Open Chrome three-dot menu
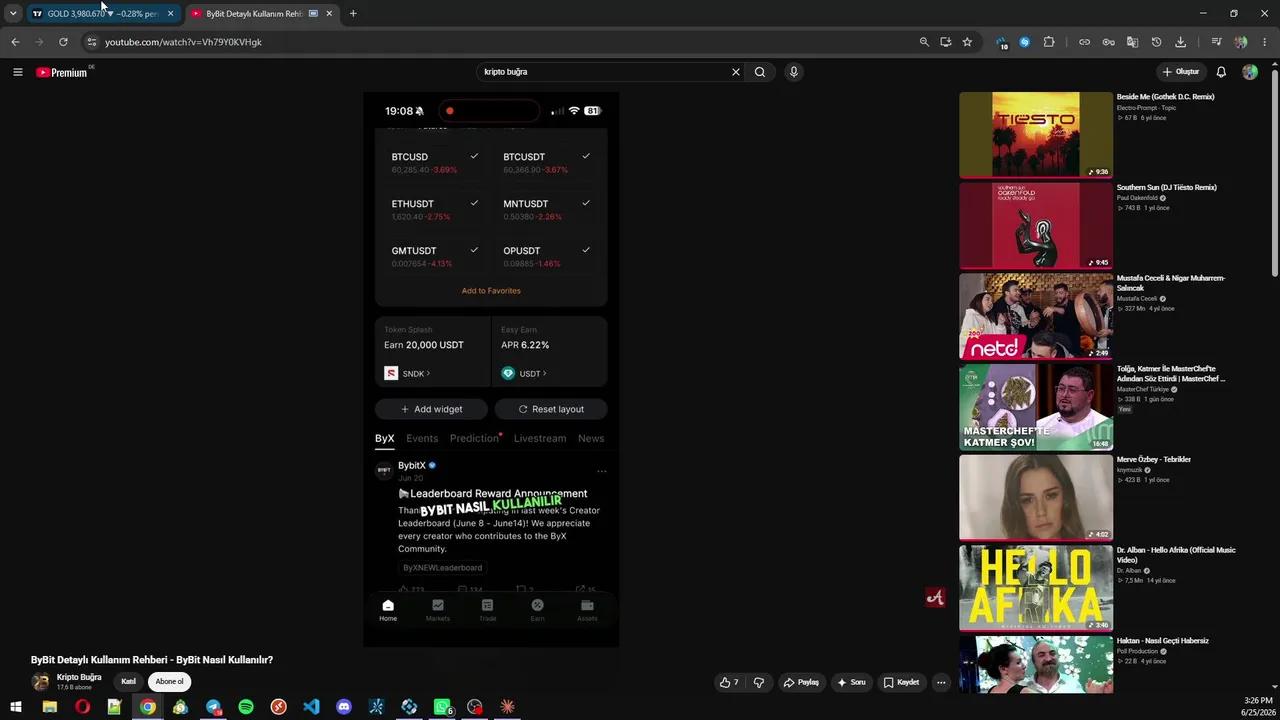 point(1265,42)
